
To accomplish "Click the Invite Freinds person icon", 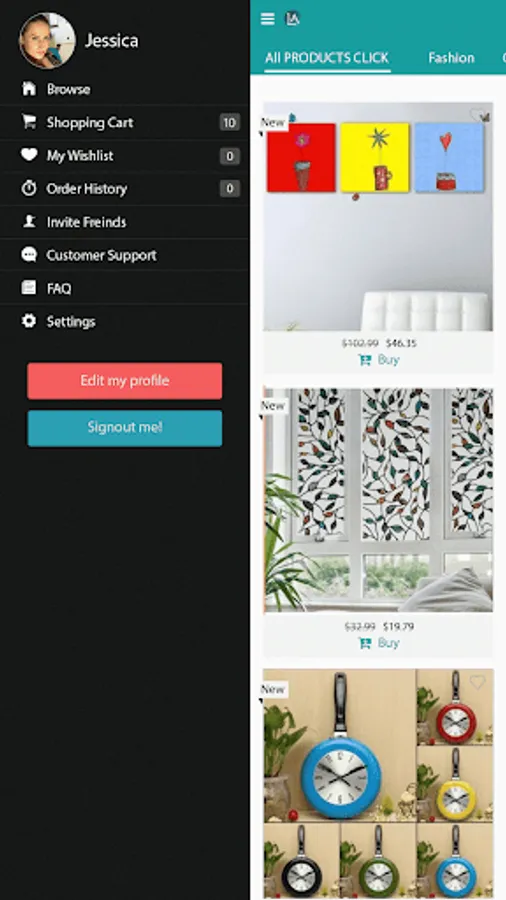I will coord(29,222).
